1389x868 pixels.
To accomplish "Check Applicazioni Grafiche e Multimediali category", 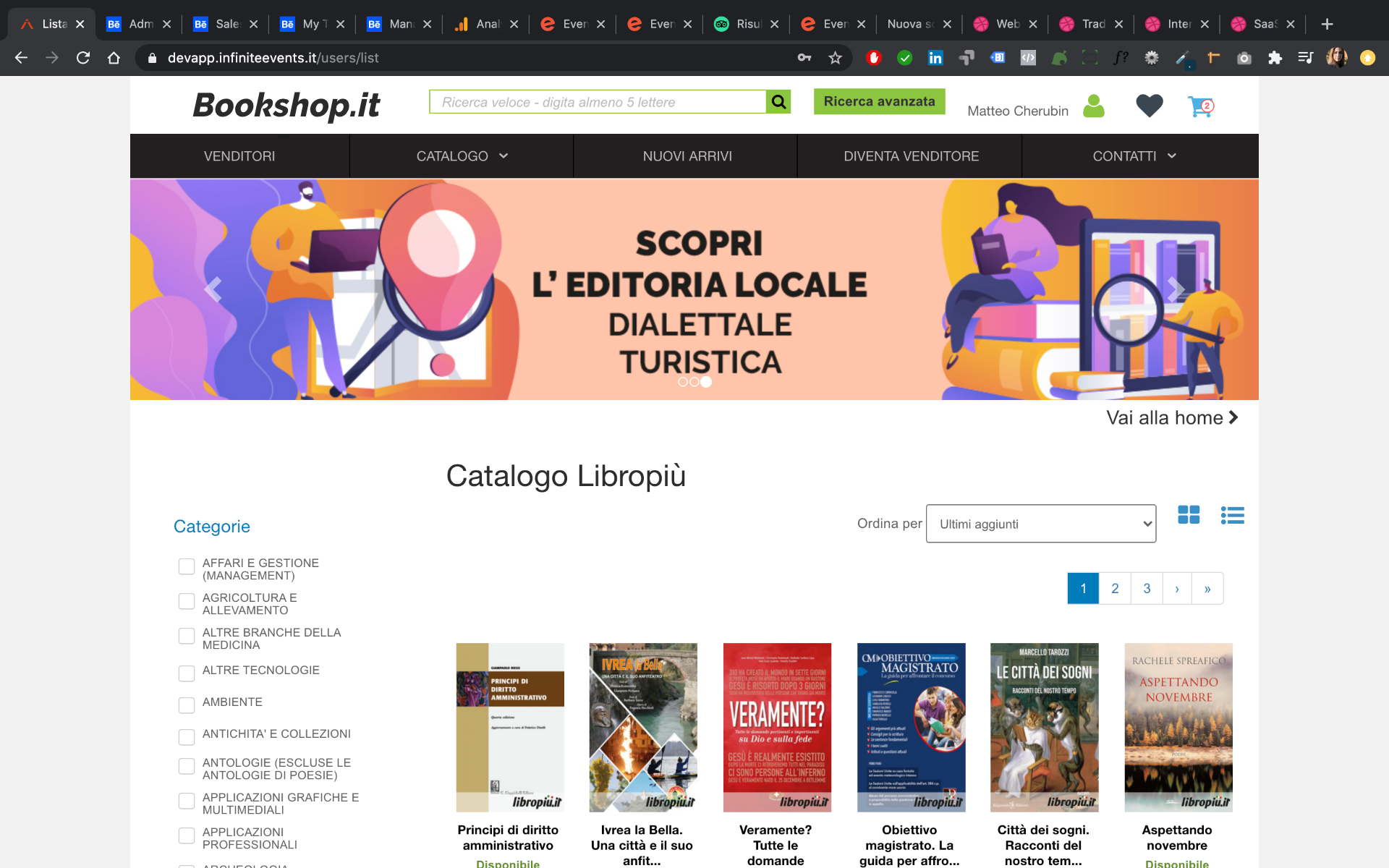I will coord(187,801).
